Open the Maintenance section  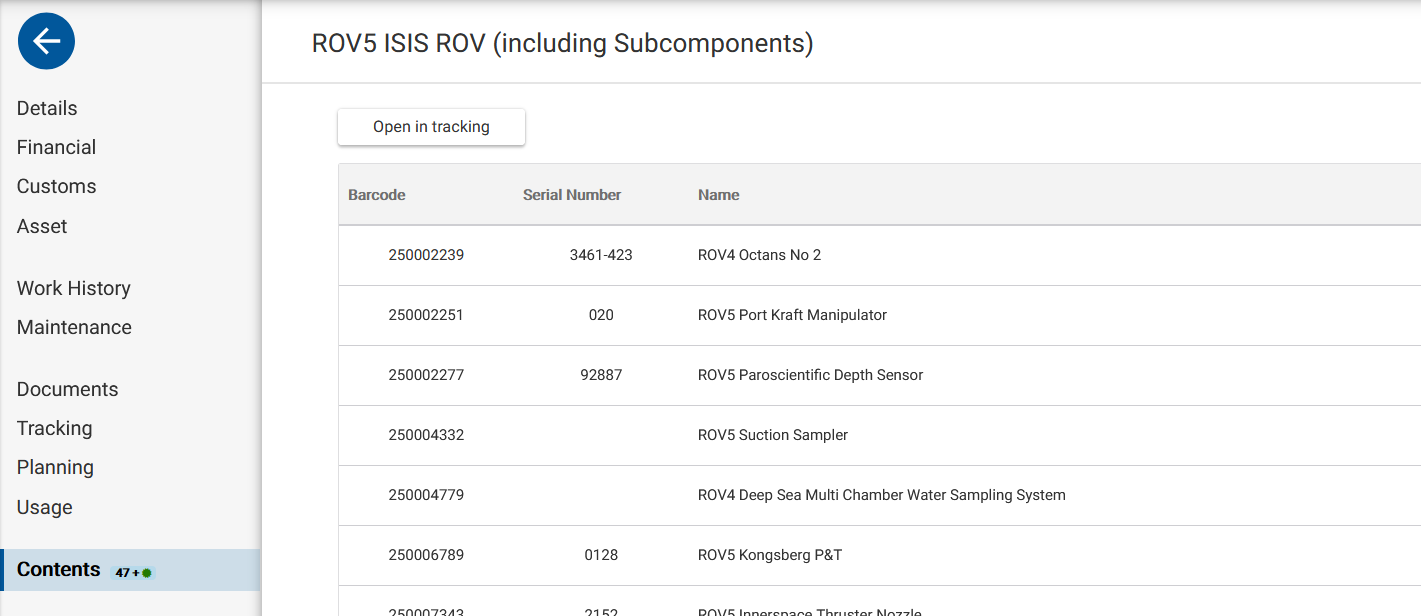click(x=74, y=327)
